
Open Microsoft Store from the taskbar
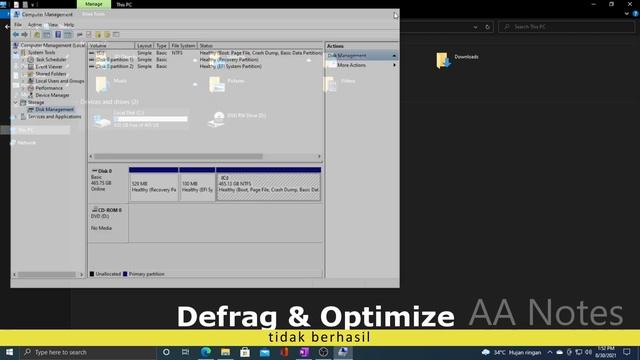[245, 352]
